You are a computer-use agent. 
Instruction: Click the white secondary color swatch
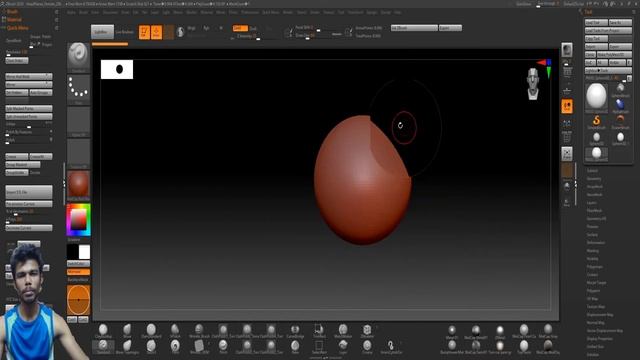84,252
